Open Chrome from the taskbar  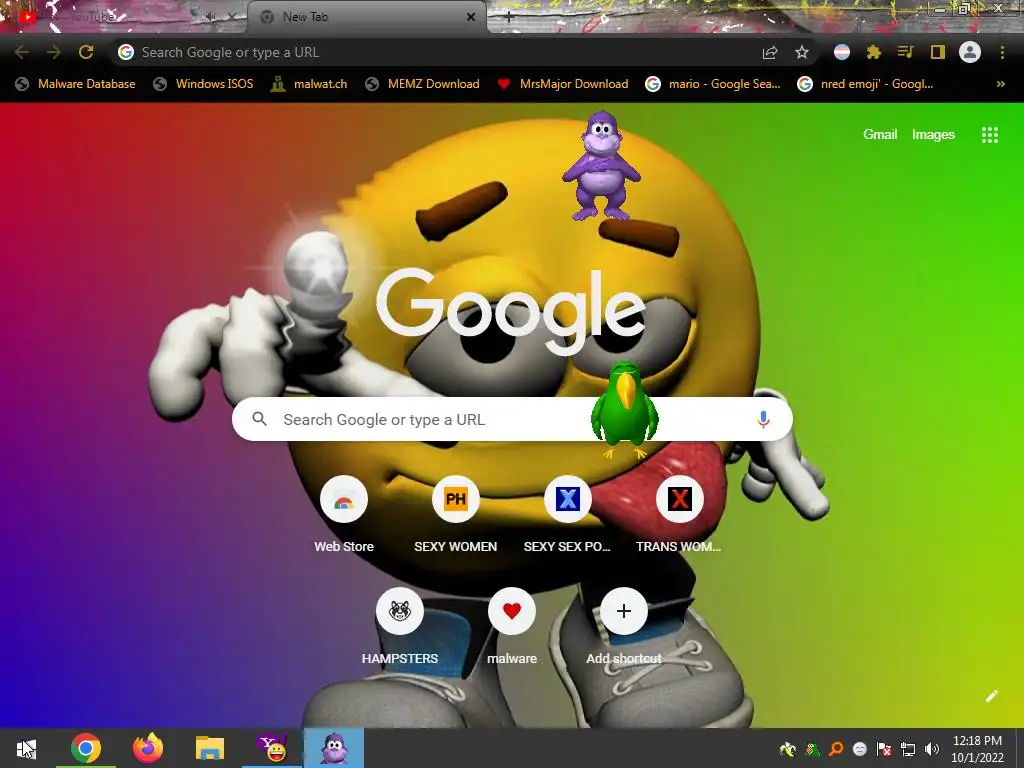tap(86, 748)
